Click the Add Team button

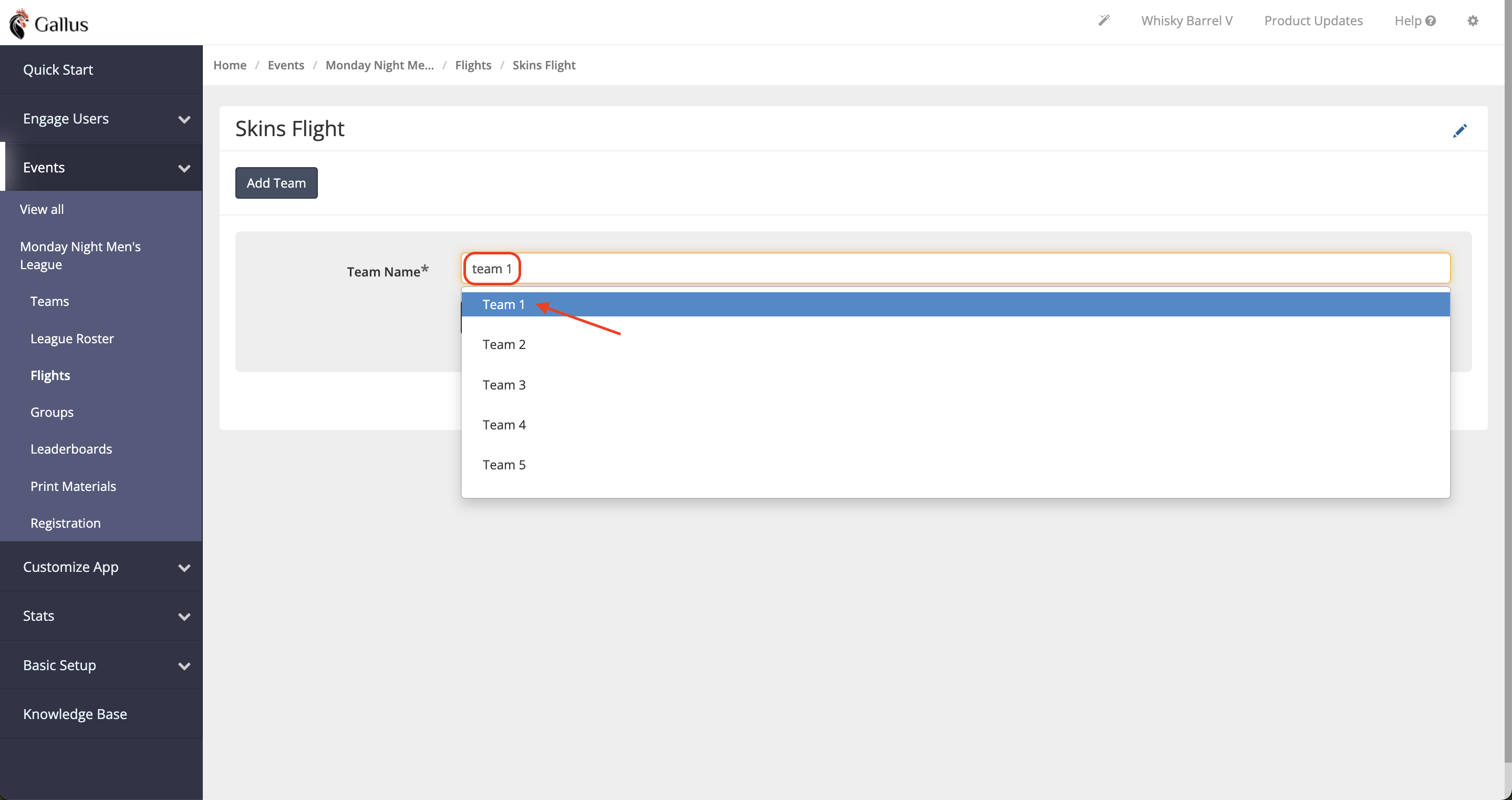[x=276, y=183]
